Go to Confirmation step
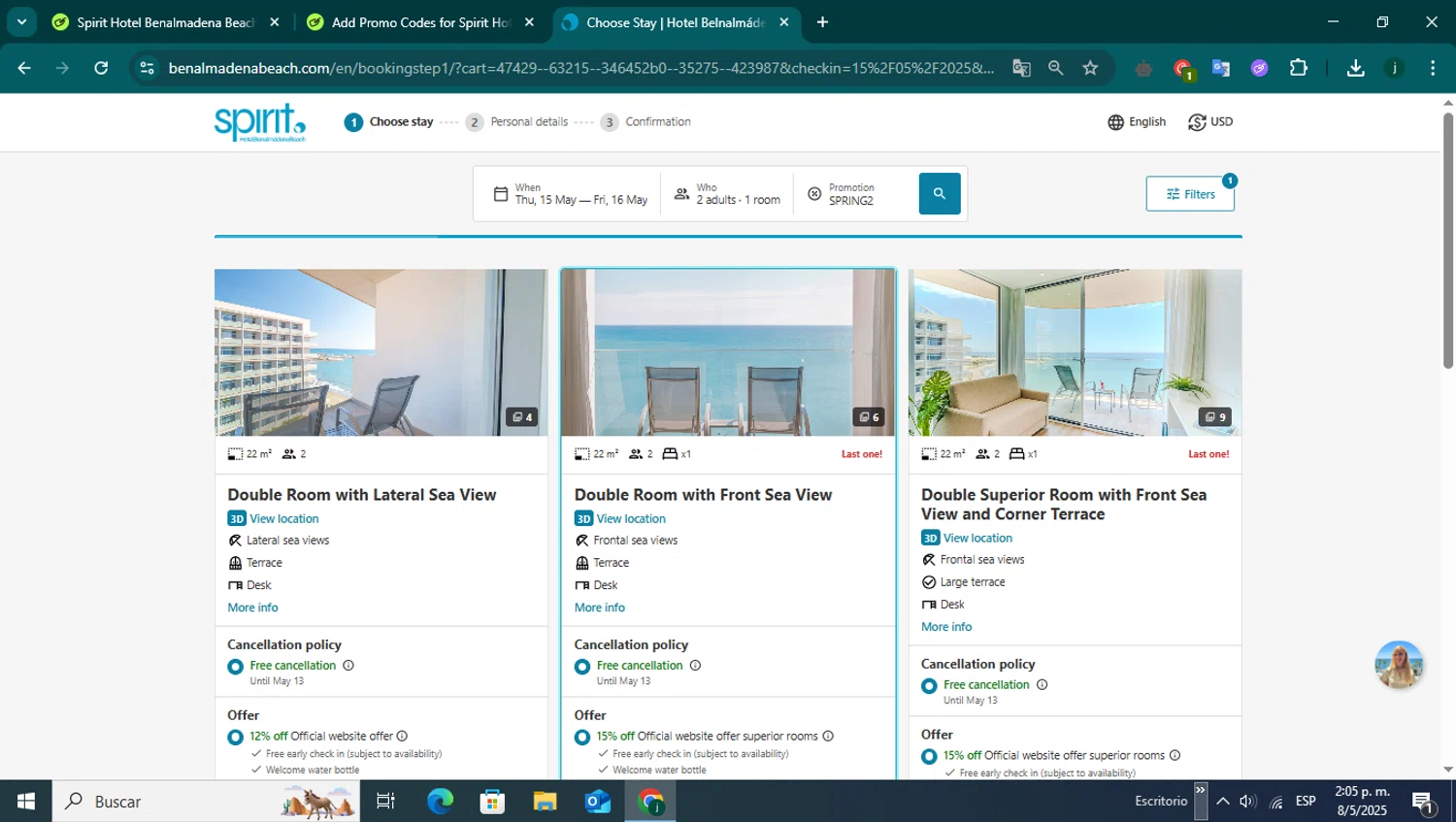 646,122
